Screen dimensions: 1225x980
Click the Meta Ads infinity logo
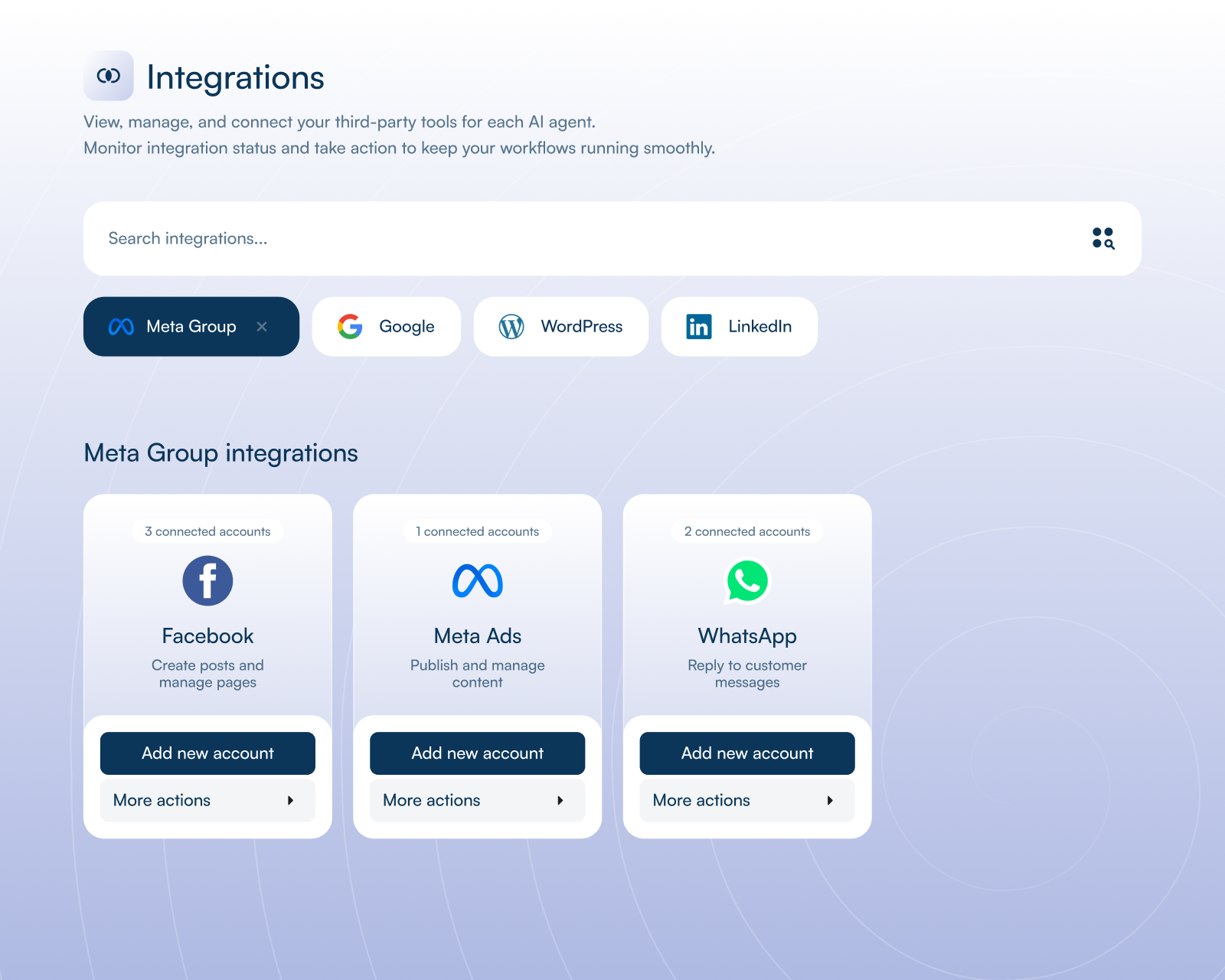point(477,580)
